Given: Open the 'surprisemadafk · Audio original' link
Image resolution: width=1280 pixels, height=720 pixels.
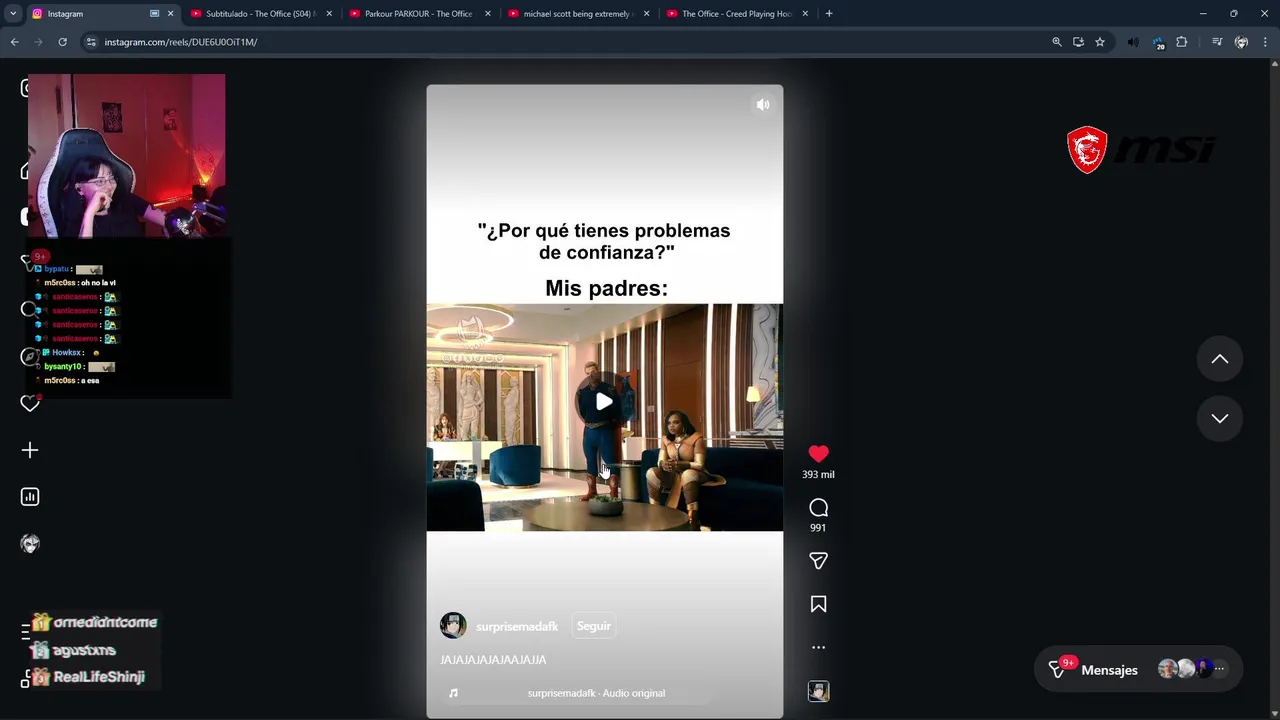Looking at the screenshot, I should [x=596, y=693].
